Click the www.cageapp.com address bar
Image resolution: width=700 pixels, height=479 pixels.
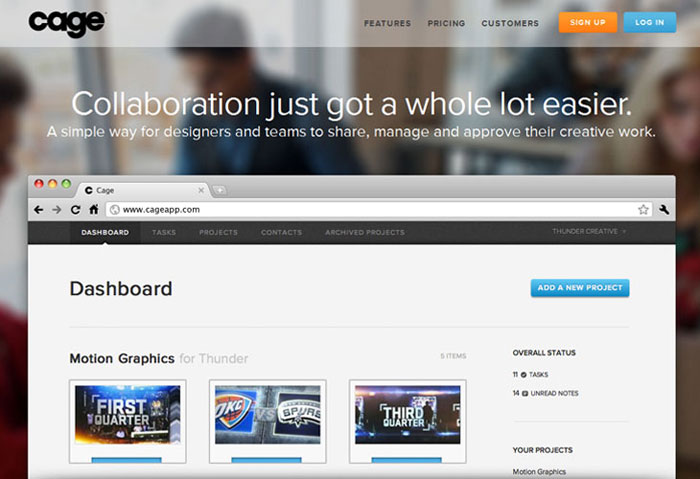pos(370,210)
